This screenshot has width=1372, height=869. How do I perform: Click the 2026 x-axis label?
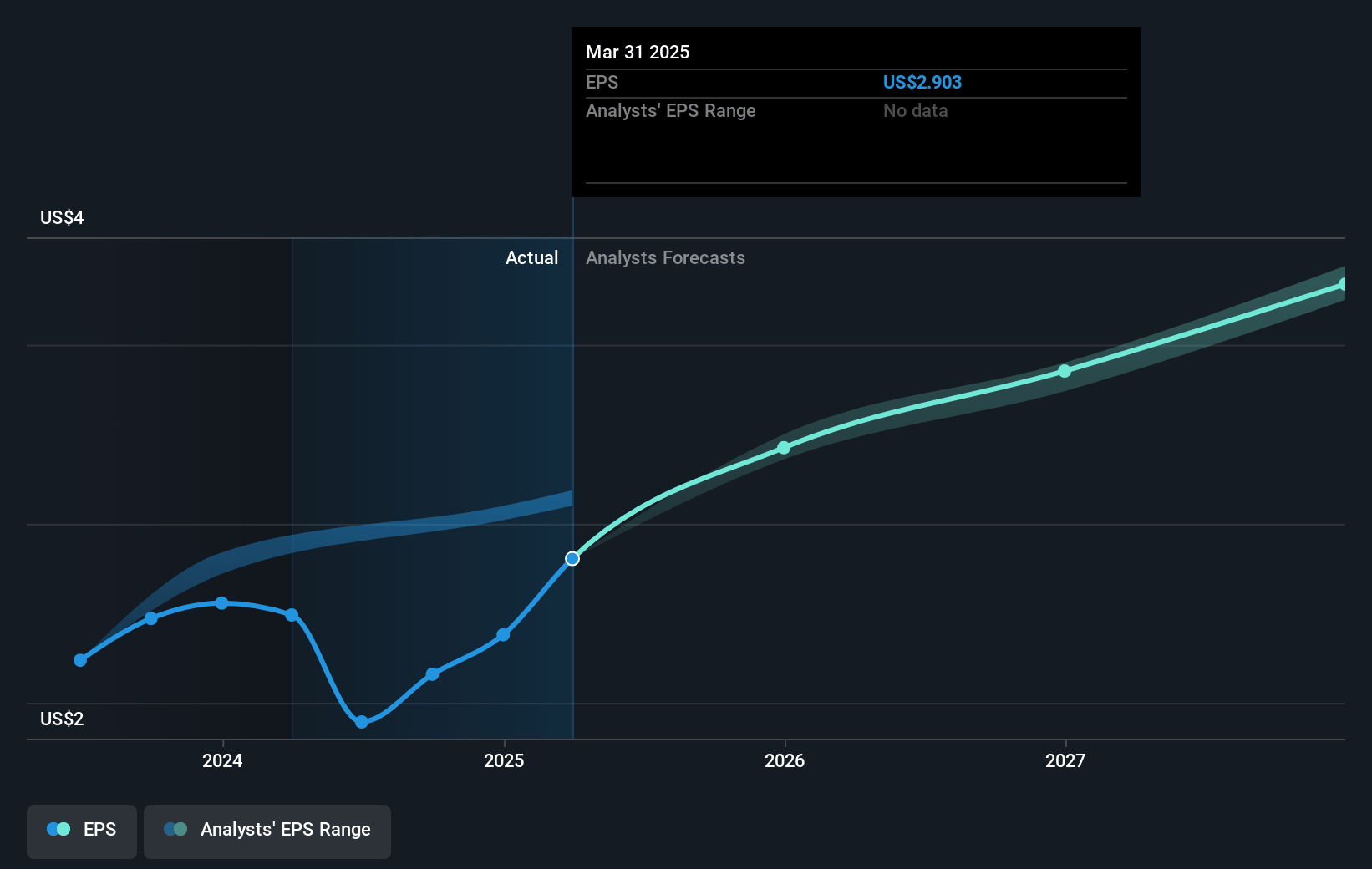tap(785, 760)
